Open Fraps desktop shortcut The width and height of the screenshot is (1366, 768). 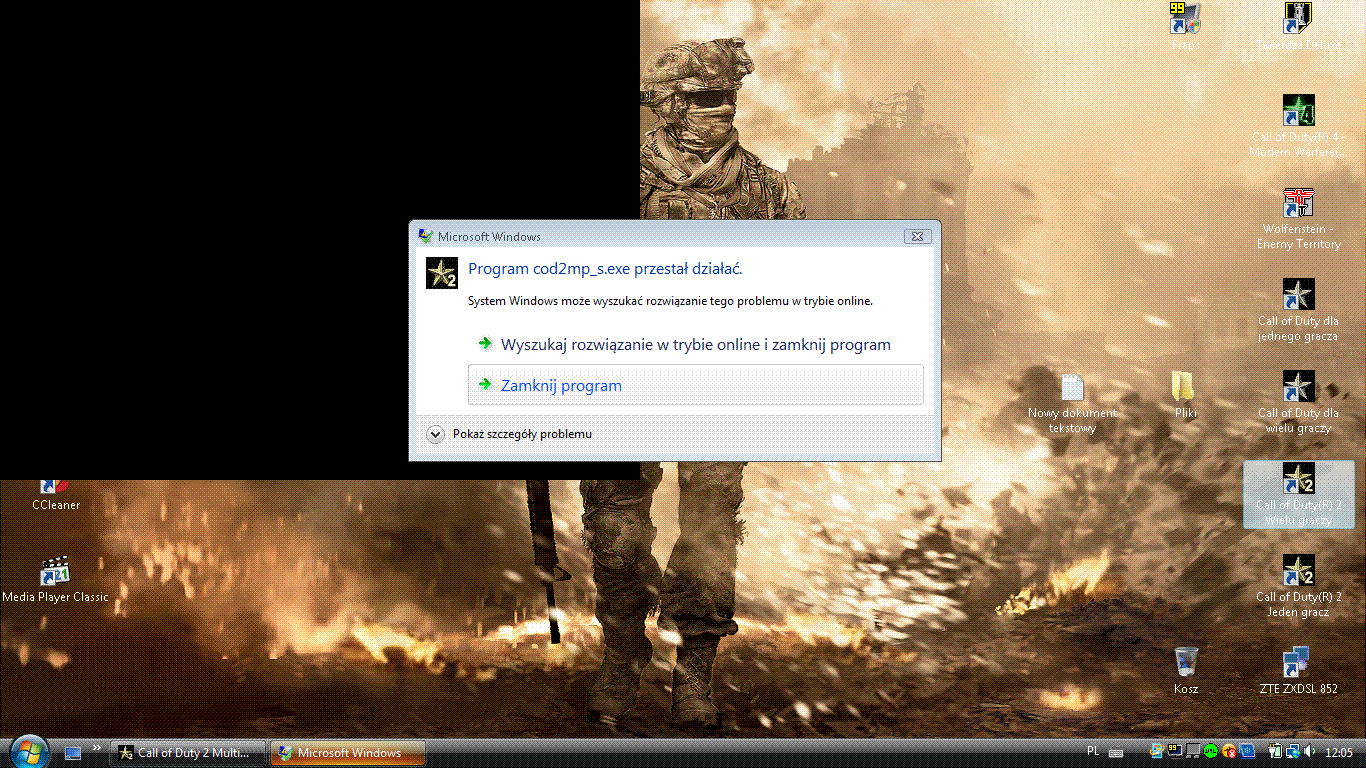point(1185,20)
